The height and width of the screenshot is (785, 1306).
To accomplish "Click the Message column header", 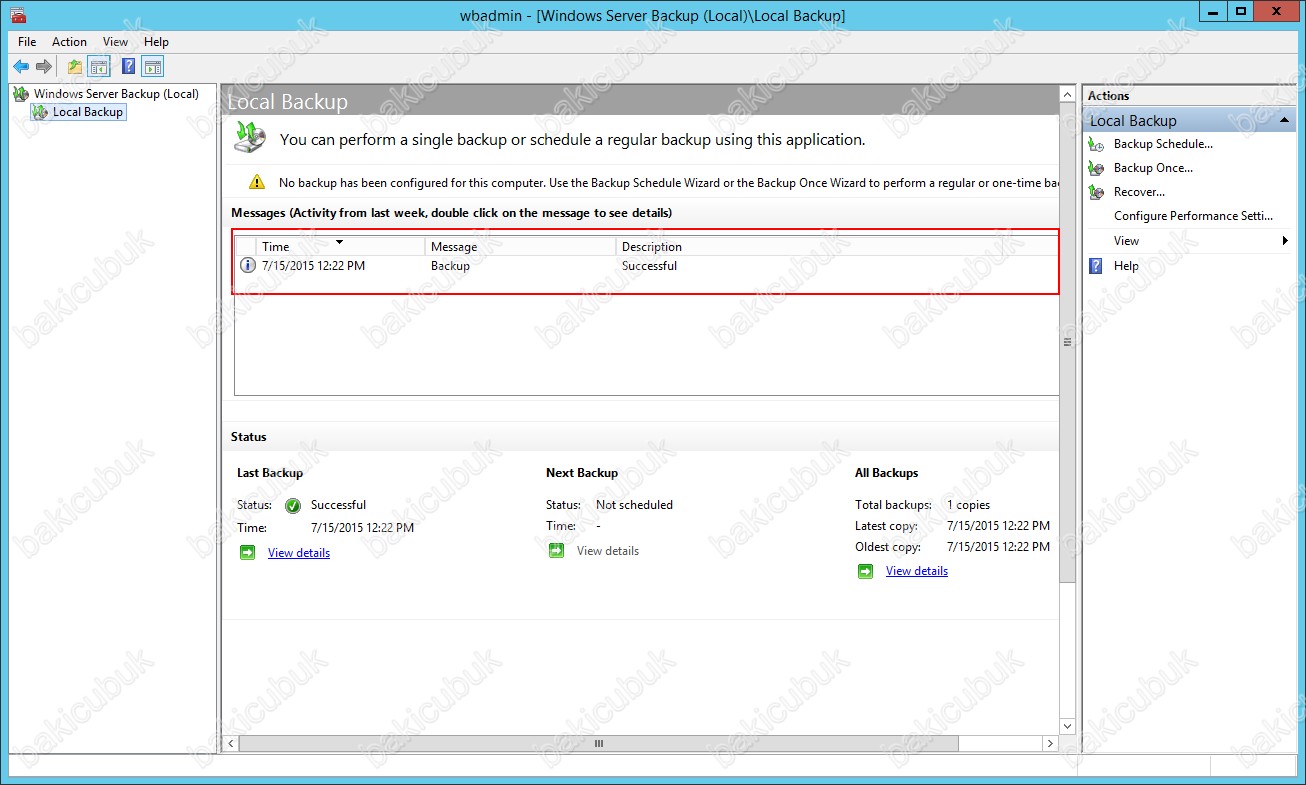I will click(520, 246).
